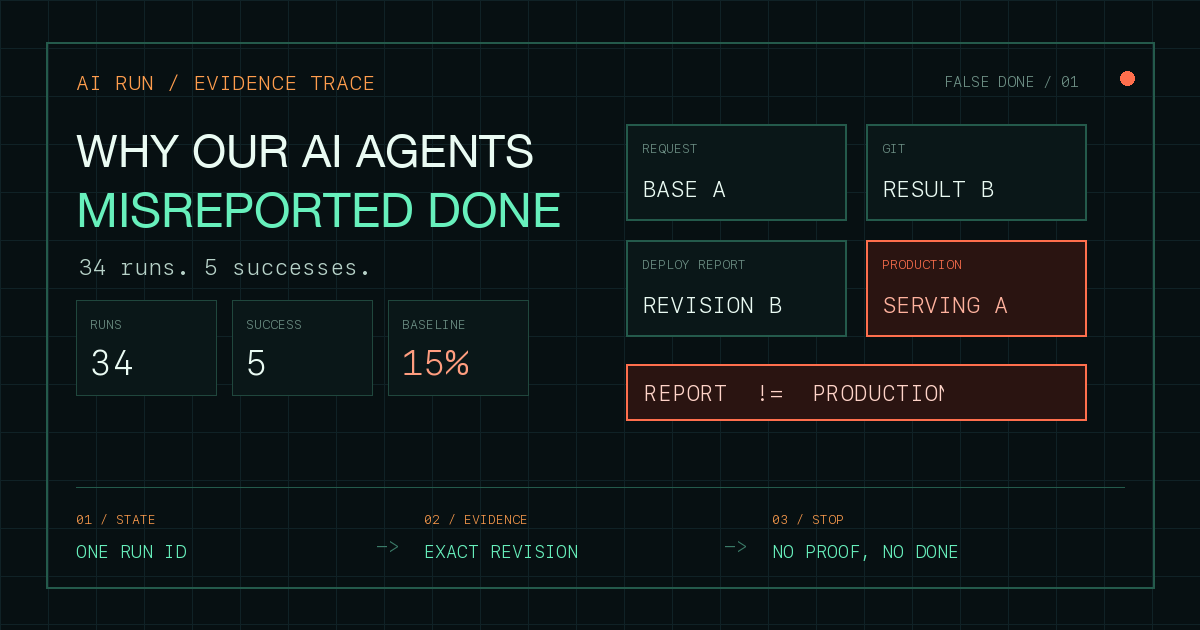This screenshot has width=1200, height=630.
Task: Click the 'WHY OUR AI AGENTS' heading
Action: pos(305,151)
